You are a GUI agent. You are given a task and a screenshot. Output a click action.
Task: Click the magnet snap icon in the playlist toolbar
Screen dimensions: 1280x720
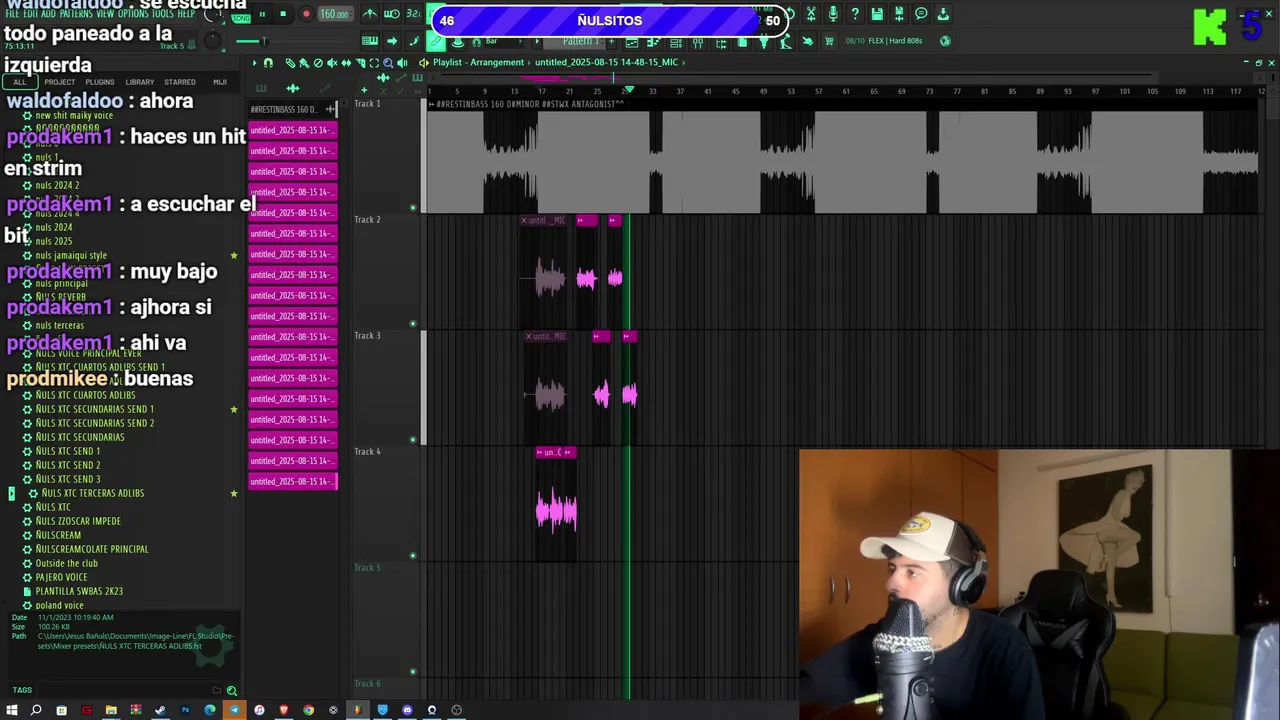[268, 63]
